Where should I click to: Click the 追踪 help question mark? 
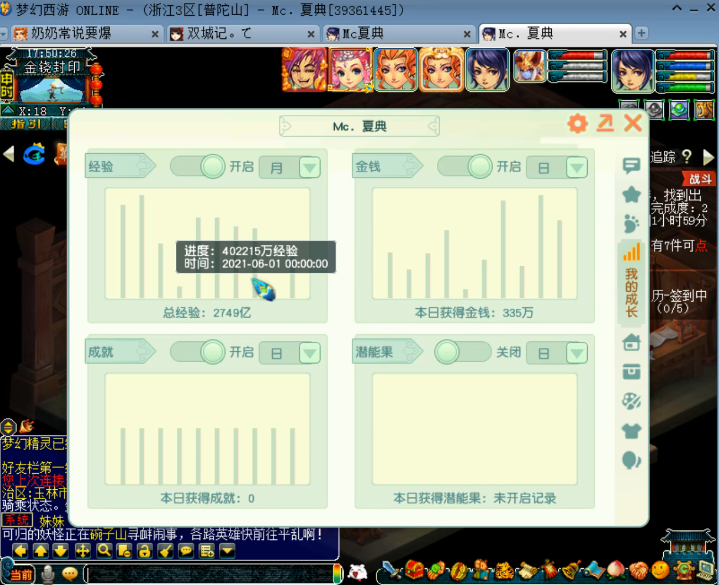[x=686, y=157]
